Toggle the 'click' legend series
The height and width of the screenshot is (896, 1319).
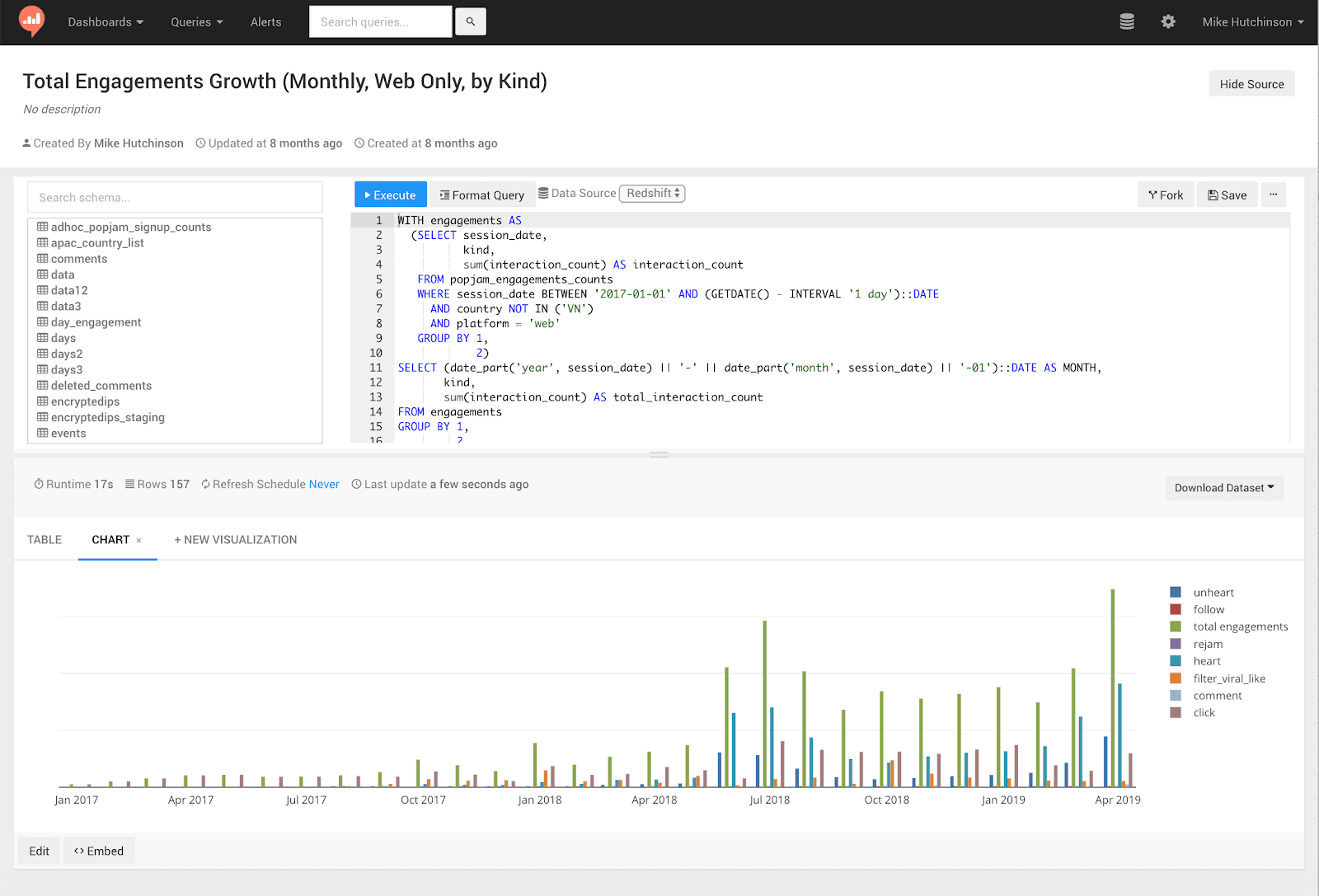click(1204, 713)
